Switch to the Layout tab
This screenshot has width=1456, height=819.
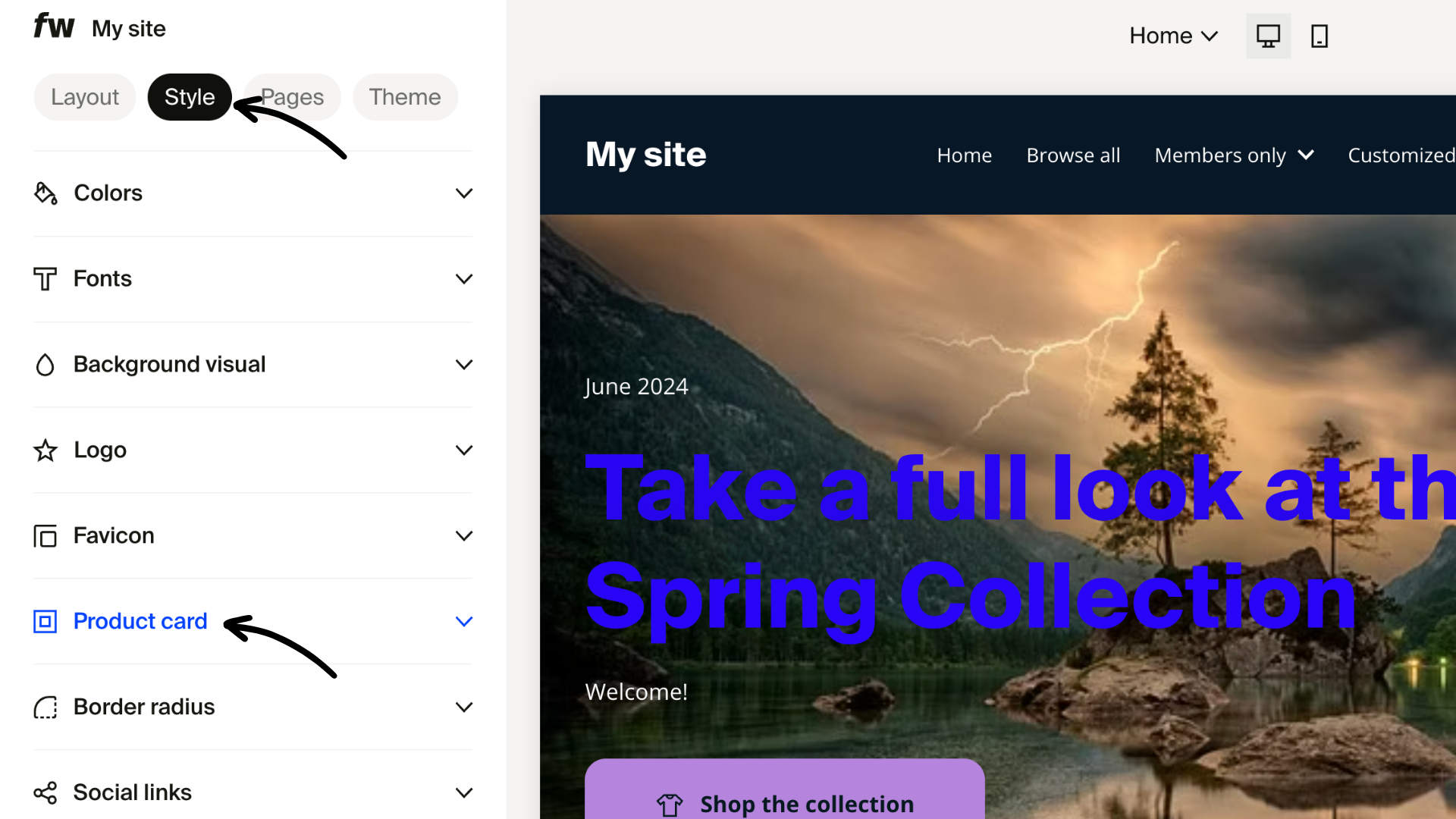85,97
